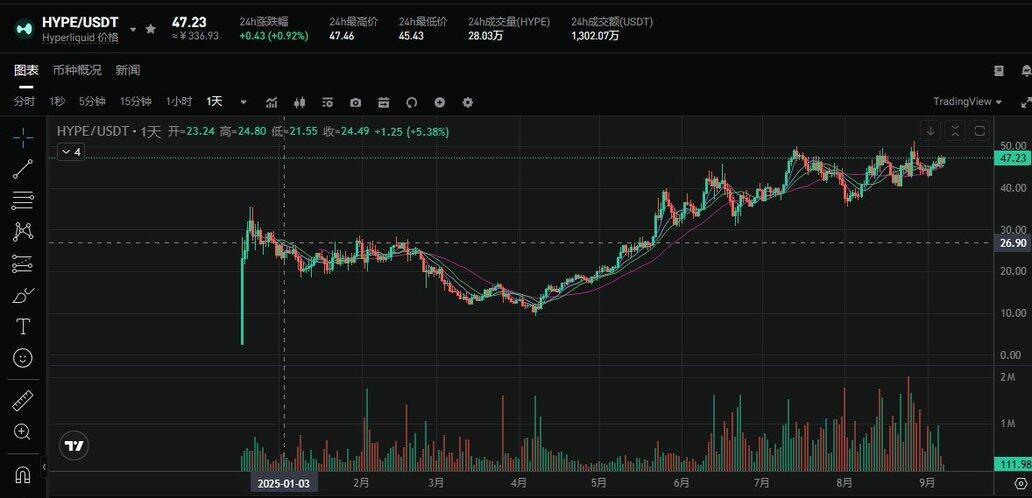1032x498 pixels.
Task: Toggle the magnet snap mode
Action: pos(23,474)
